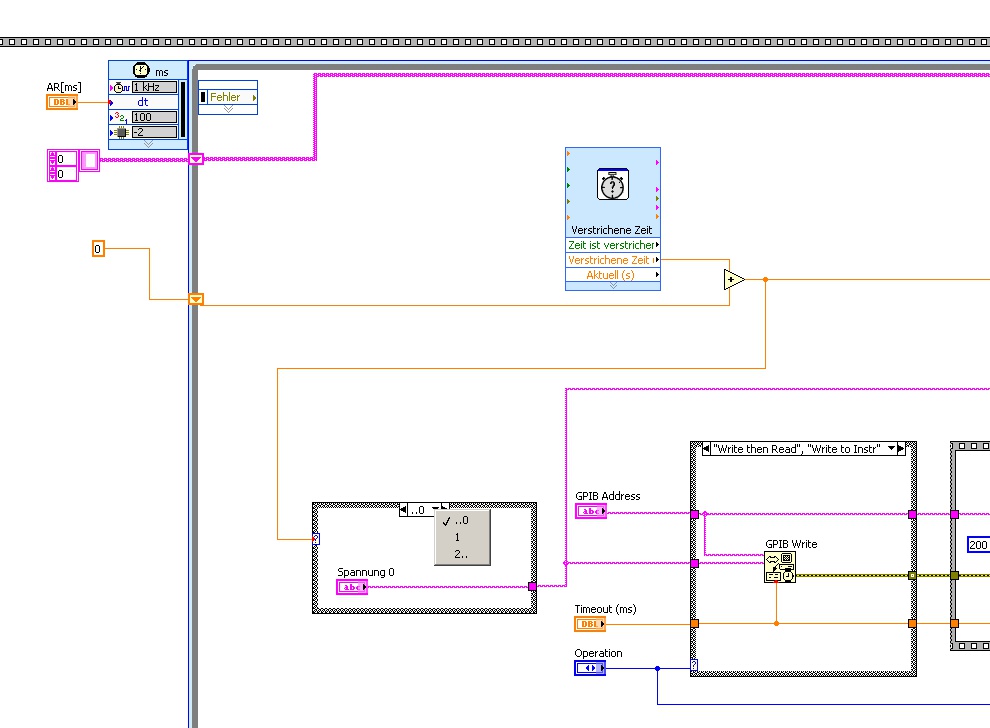Click the pink array constant box
Viewport: 990px width, 728px height.
coord(90,161)
